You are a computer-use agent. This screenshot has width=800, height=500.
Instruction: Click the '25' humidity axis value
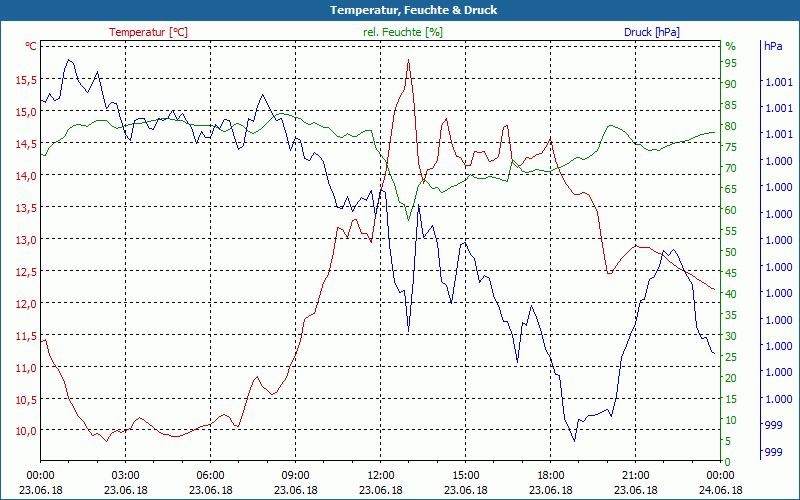tap(731, 357)
